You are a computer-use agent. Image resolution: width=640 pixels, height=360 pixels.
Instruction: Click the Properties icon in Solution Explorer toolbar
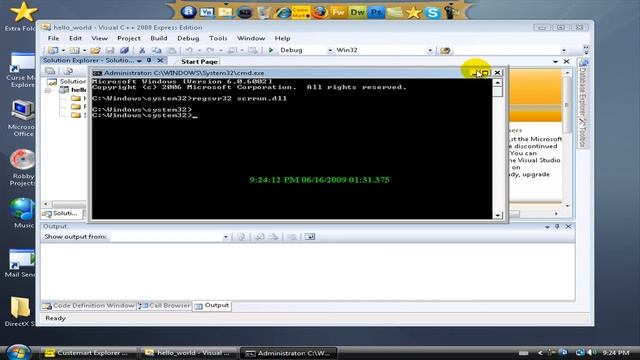(x=50, y=71)
